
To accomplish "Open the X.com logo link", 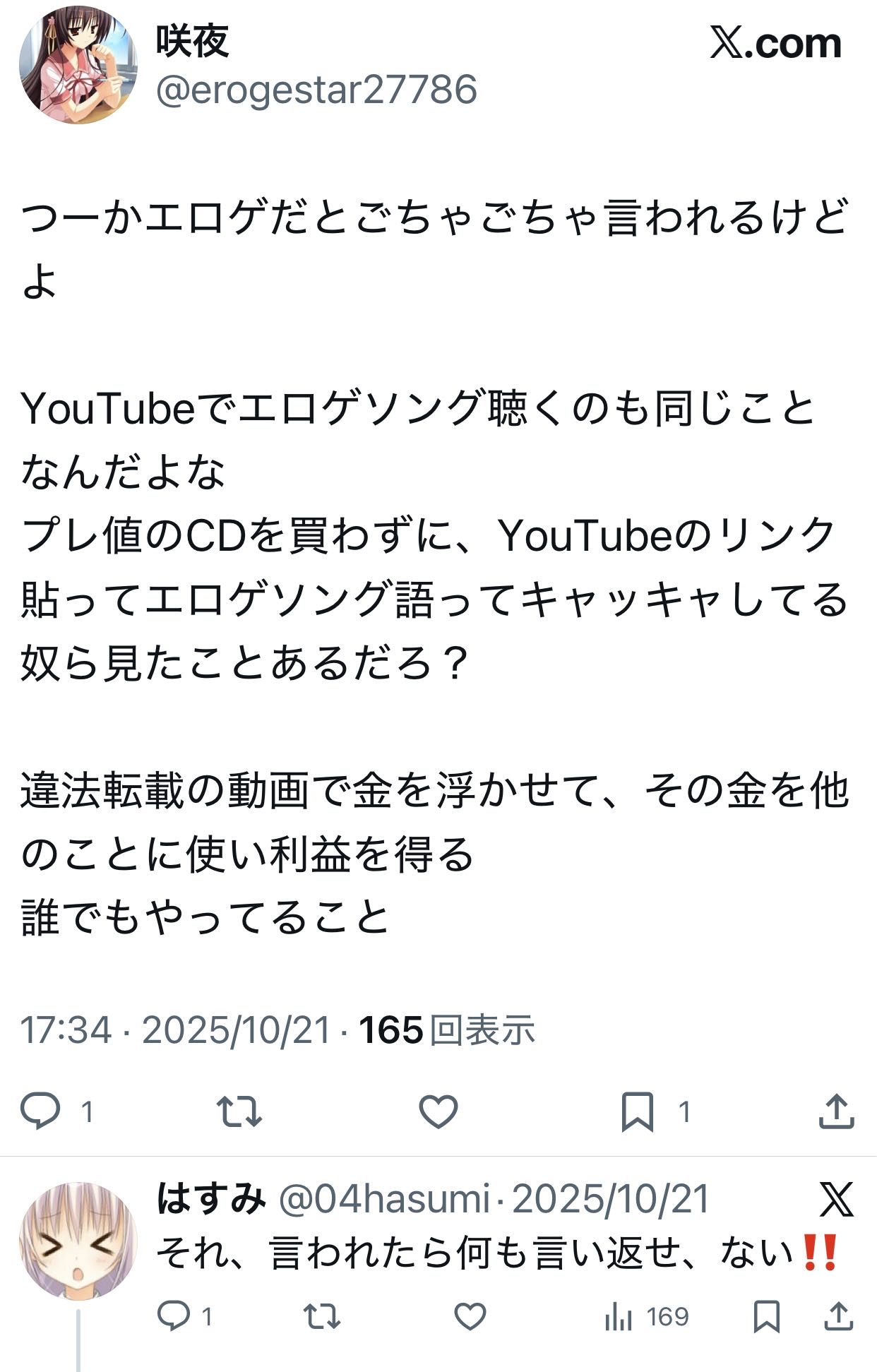I will point(775,44).
